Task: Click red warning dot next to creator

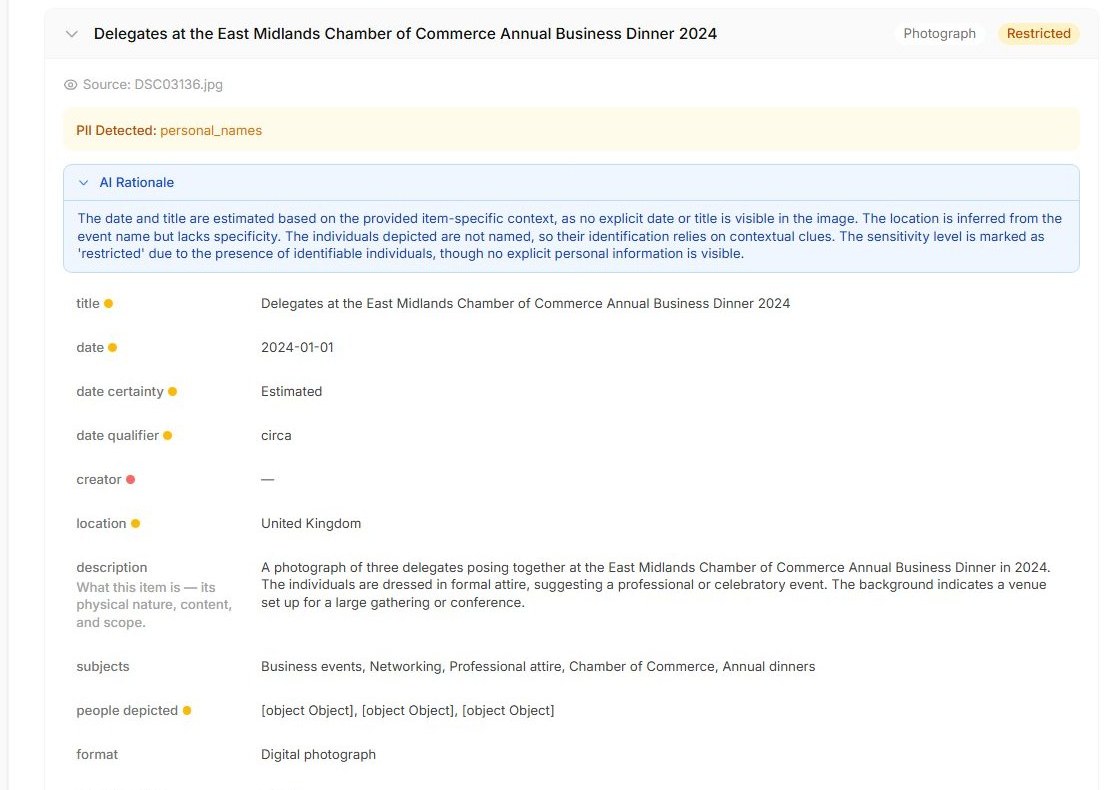Action: point(130,479)
